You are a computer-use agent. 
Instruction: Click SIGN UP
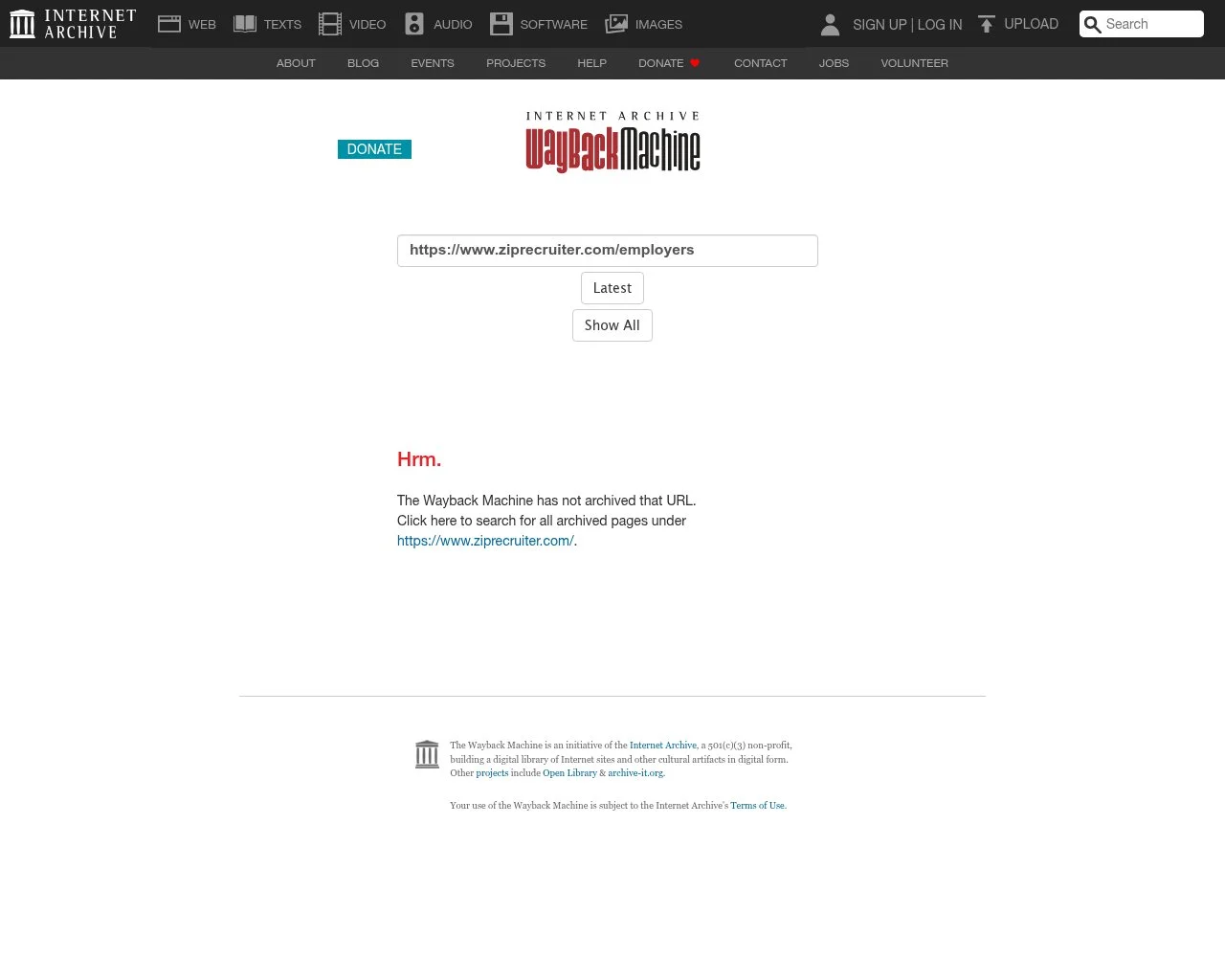(x=880, y=25)
